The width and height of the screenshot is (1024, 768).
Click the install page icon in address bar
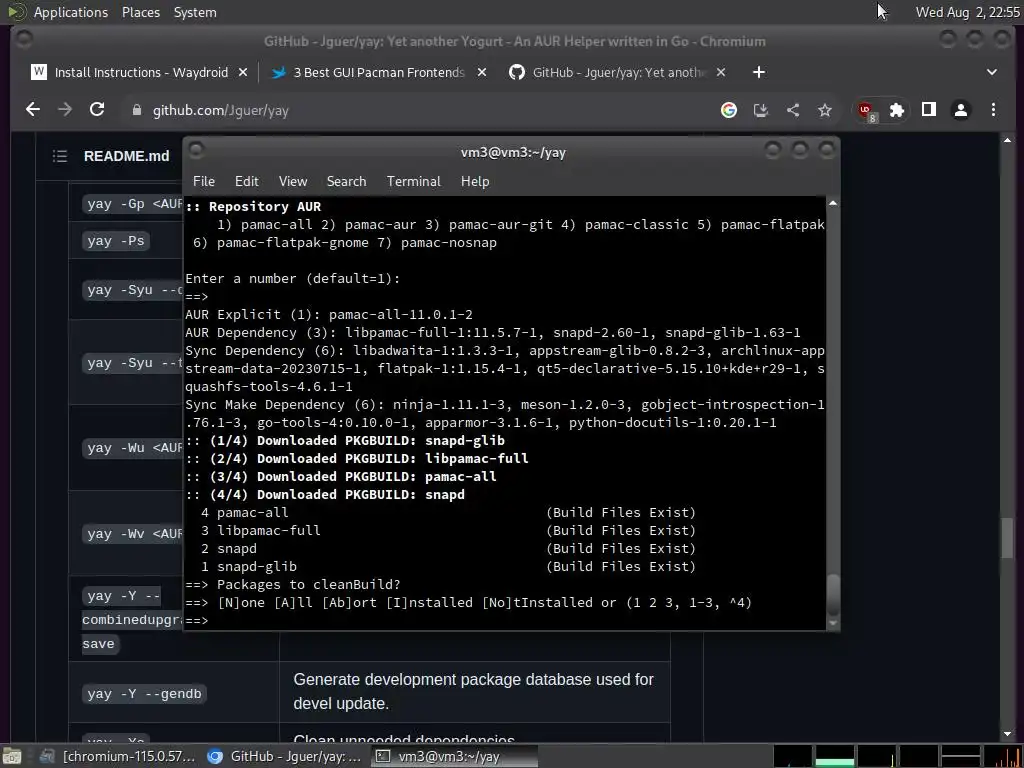tap(761, 110)
